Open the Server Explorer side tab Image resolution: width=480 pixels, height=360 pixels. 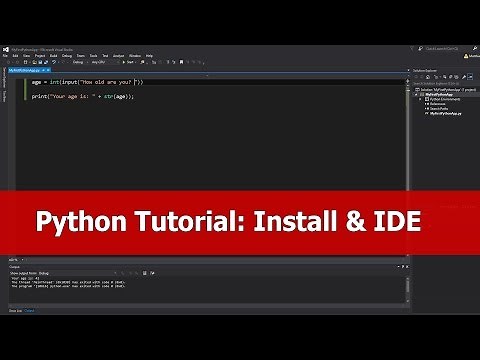(x=4, y=77)
